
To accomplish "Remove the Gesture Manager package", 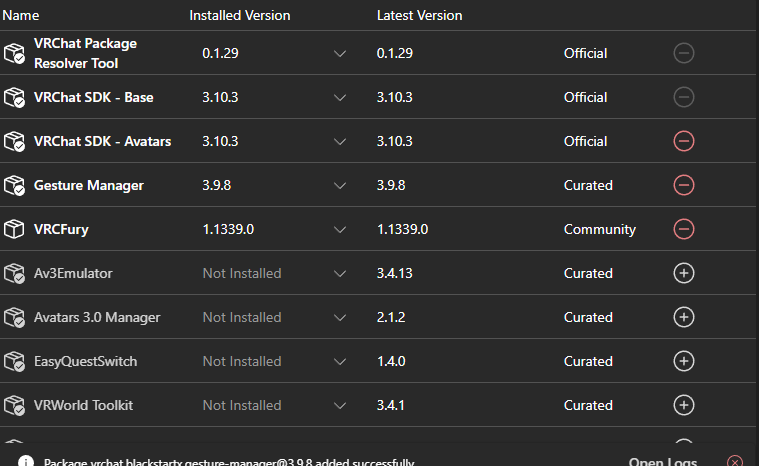I will (683, 185).
